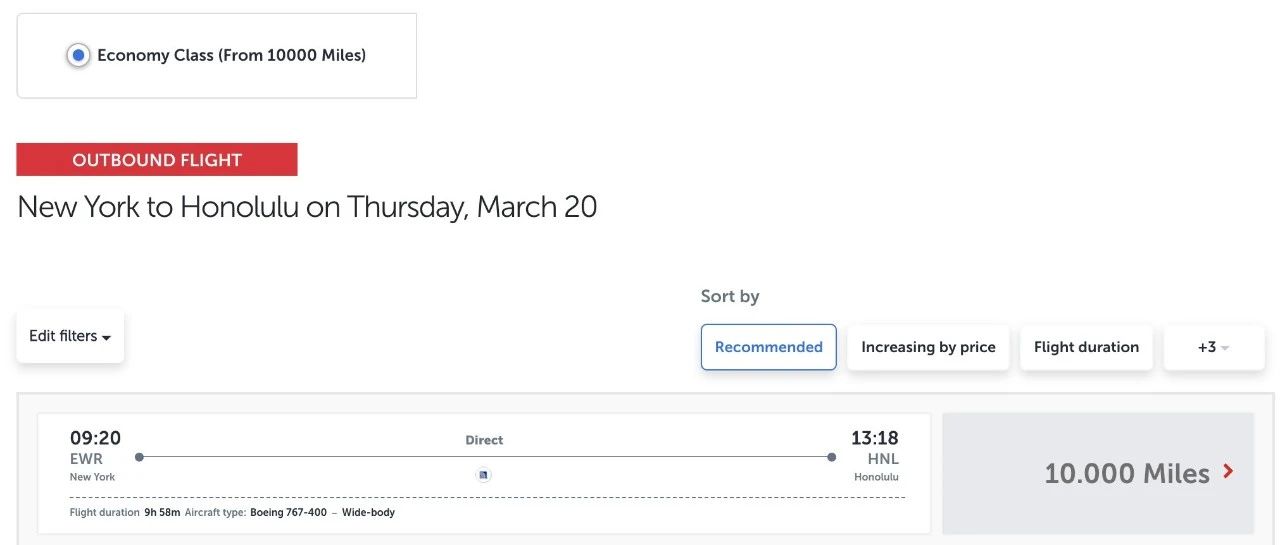Click the HNL airport code
The image size is (1280, 545).
tap(883, 459)
